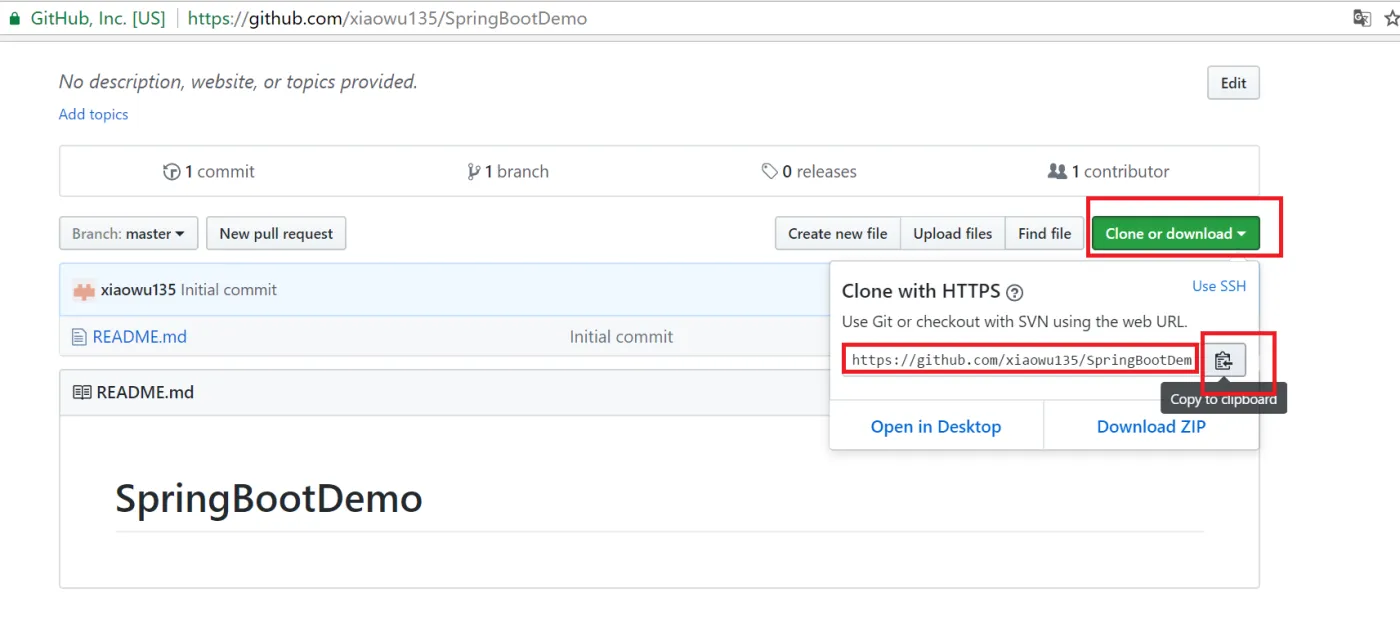The image size is (1400, 642).
Task: Click the Upload files button
Action: (x=952, y=234)
